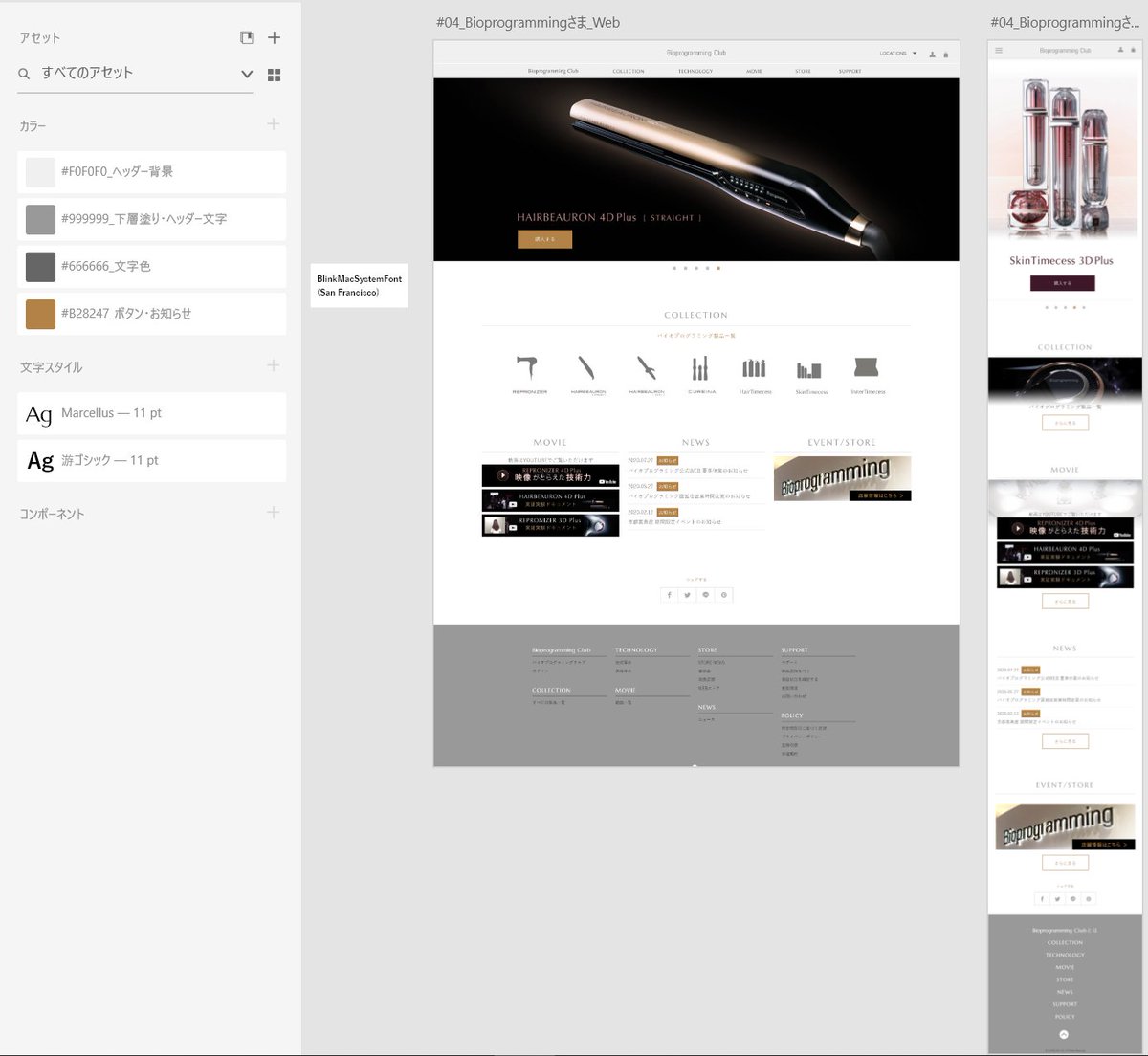The height and width of the screenshot is (1056, 1148).
Task: Open the first news item dated 2020.07.27
Action: pos(695,465)
